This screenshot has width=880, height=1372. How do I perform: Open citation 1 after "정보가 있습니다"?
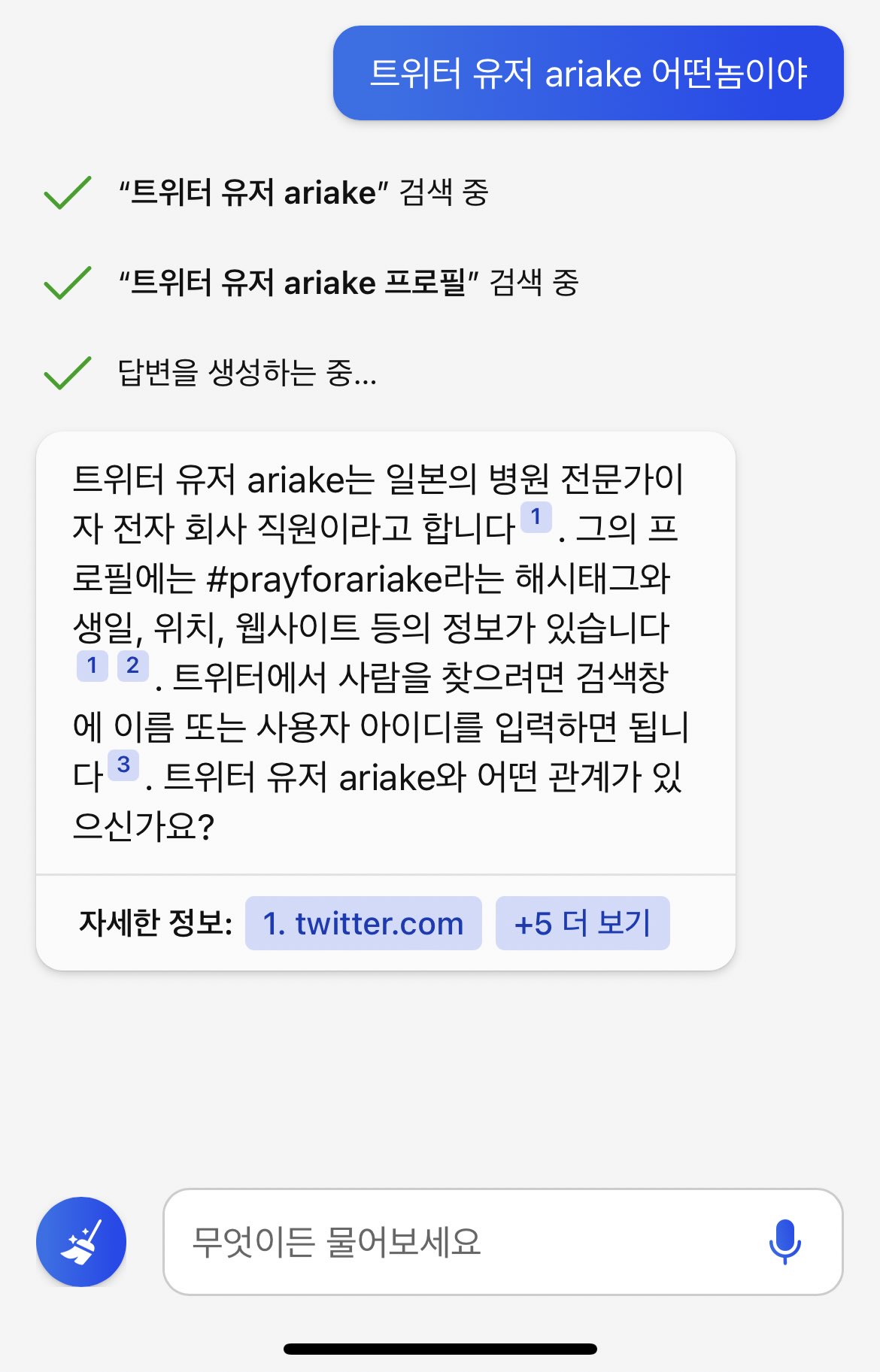coord(93,666)
